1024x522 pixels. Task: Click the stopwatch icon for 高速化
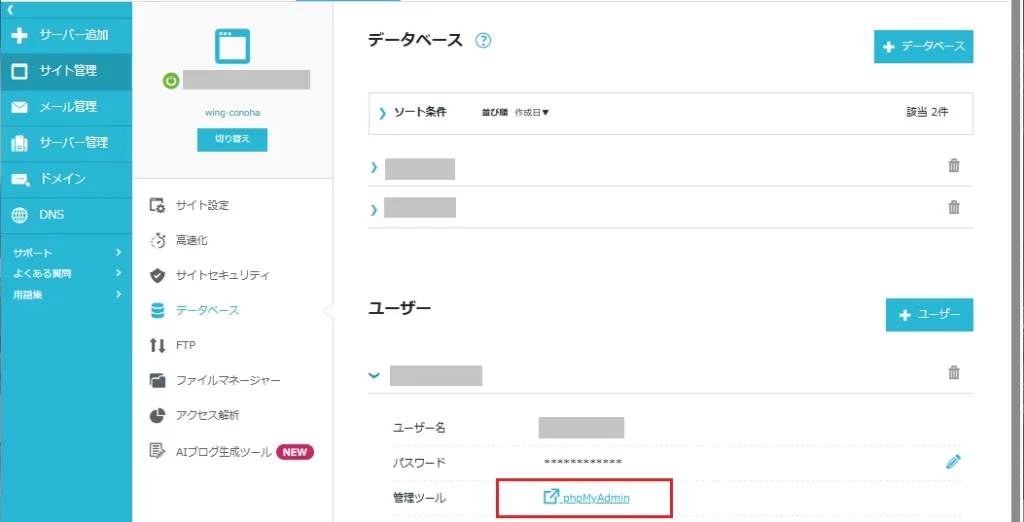157,240
